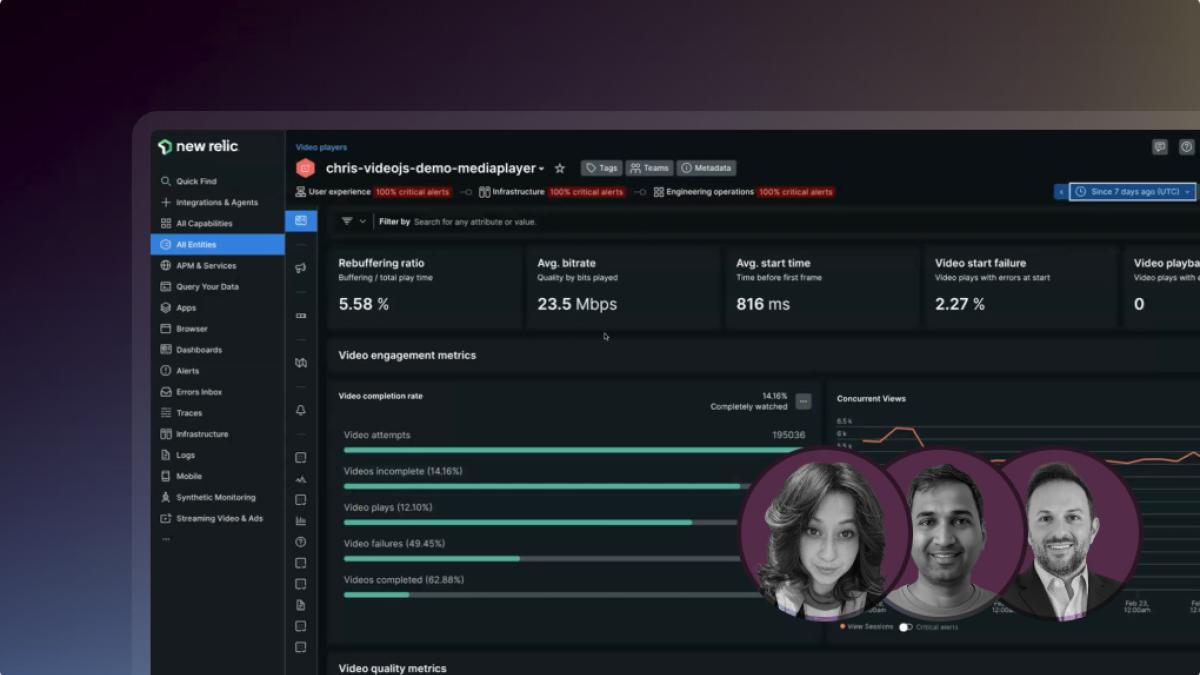The height and width of the screenshot is (675, 1200).
Task: Click the megaphone icon in secondary sidebar
Action: coord(301,268)
